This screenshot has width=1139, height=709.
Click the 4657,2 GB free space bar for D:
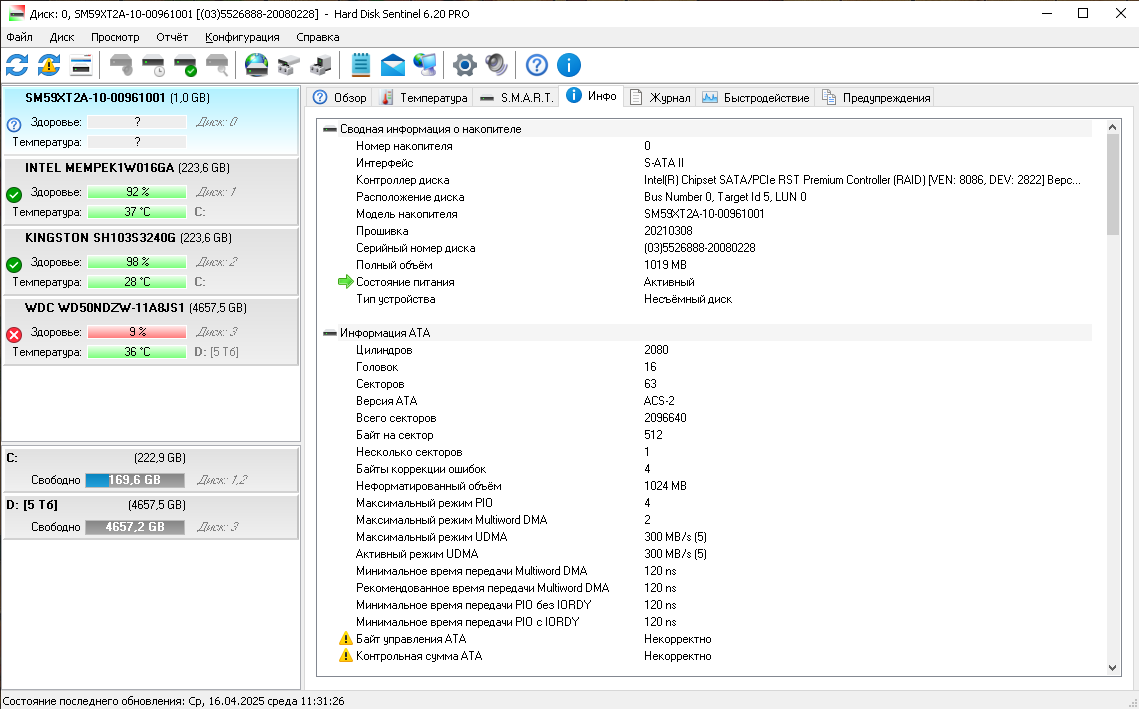pos(134,527)
